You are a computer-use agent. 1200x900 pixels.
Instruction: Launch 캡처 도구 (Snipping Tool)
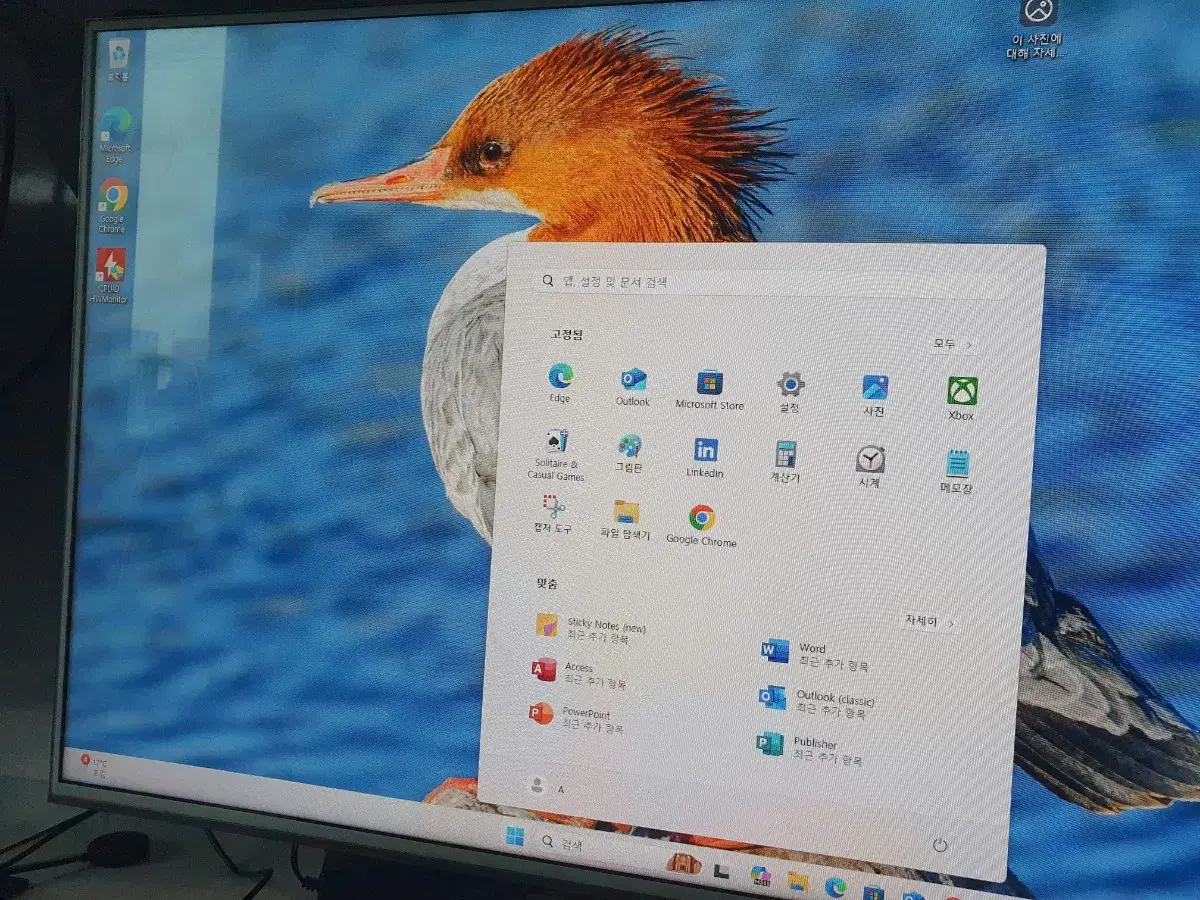point(553,514)
